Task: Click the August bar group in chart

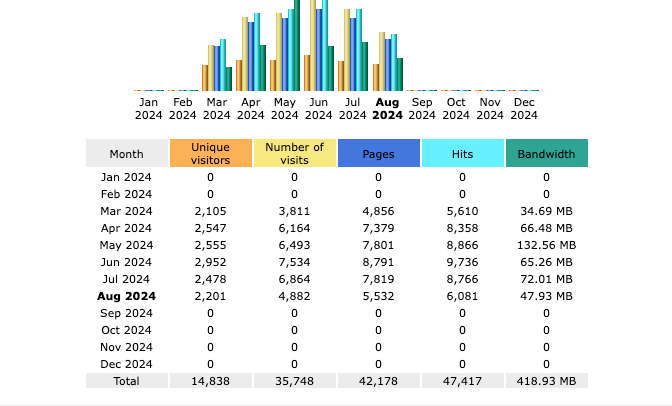Action: click(x=387, y=62)
